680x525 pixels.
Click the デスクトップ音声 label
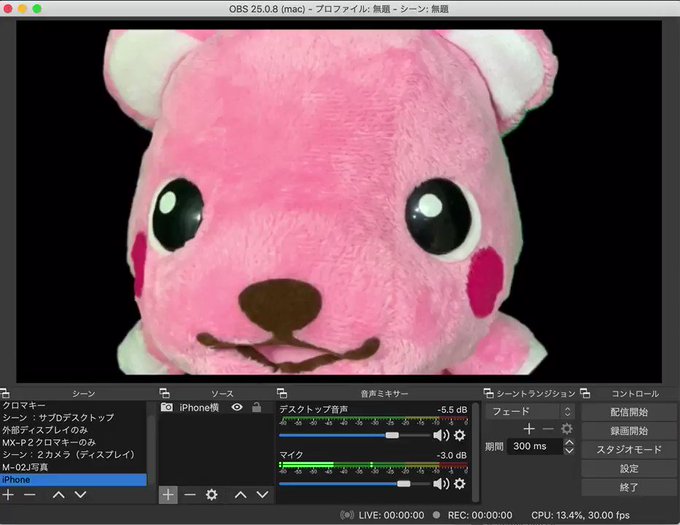click(x=313, y=409)
